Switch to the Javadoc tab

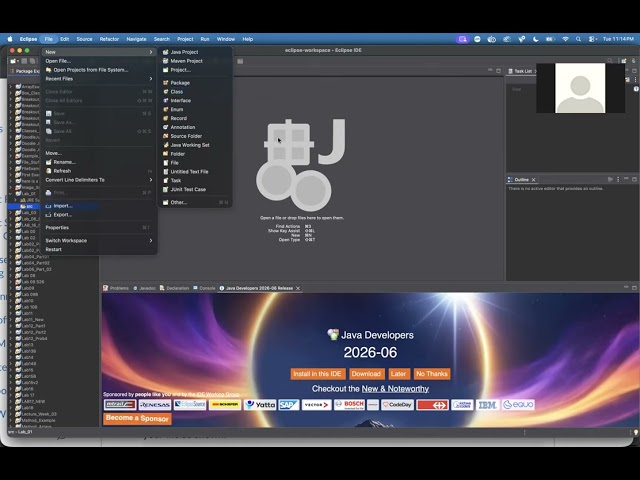coord(144,288)
